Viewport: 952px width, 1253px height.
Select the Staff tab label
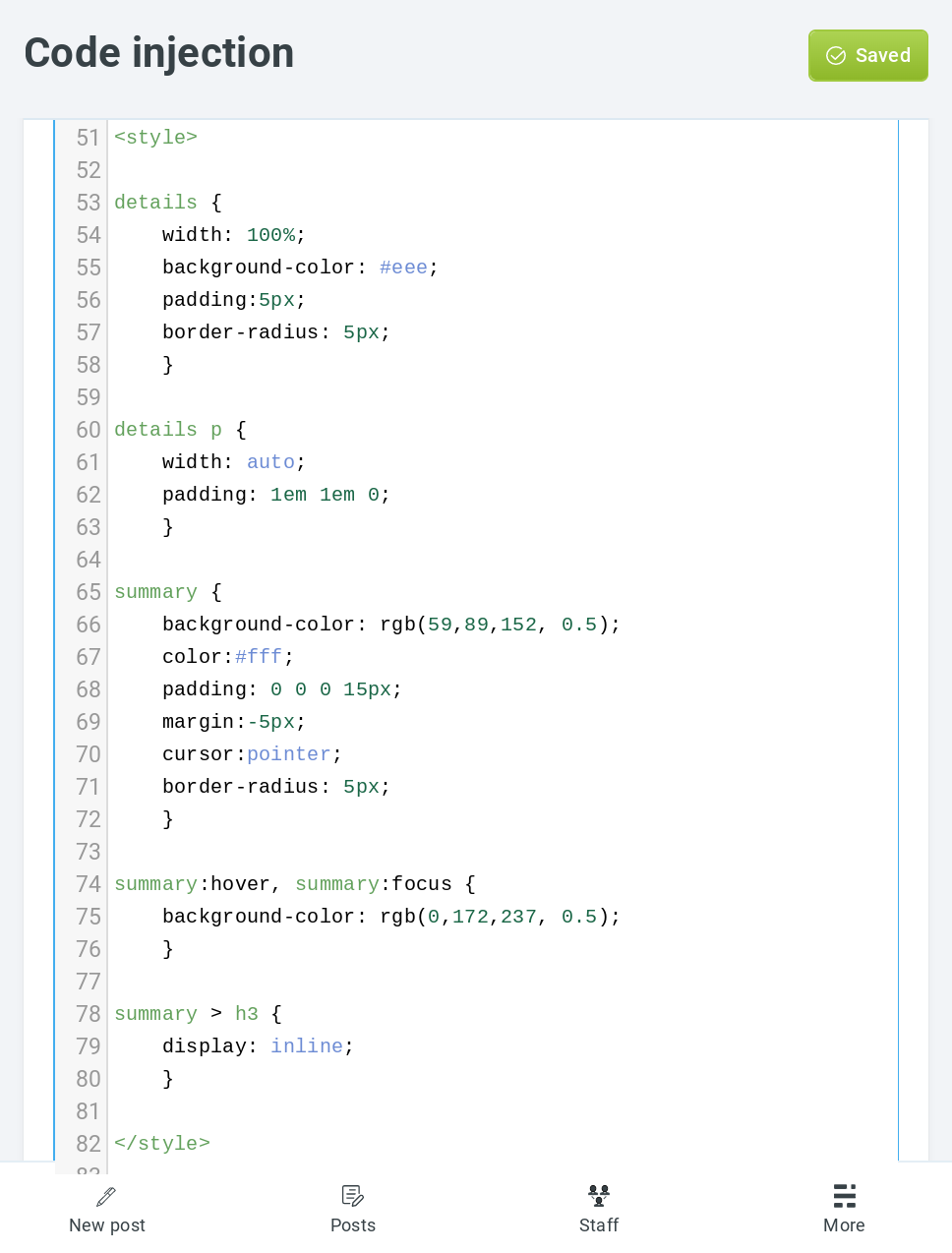(x=599, y=1225)
